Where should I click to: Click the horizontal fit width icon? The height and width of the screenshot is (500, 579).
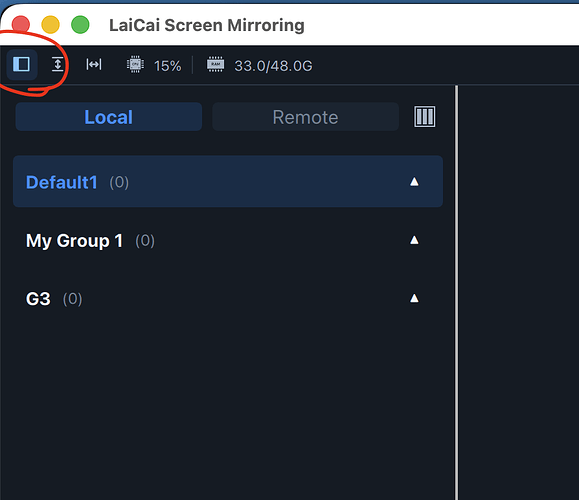coord(94,65)
